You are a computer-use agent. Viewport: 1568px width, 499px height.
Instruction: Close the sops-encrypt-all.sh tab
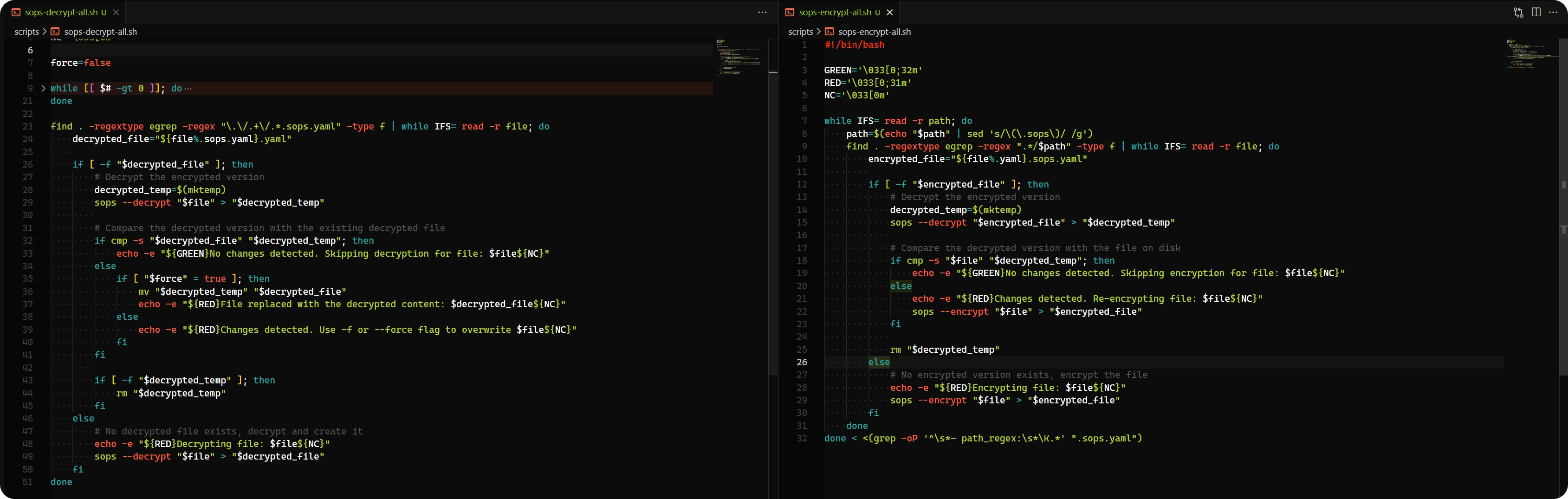(x=889, y=12)
